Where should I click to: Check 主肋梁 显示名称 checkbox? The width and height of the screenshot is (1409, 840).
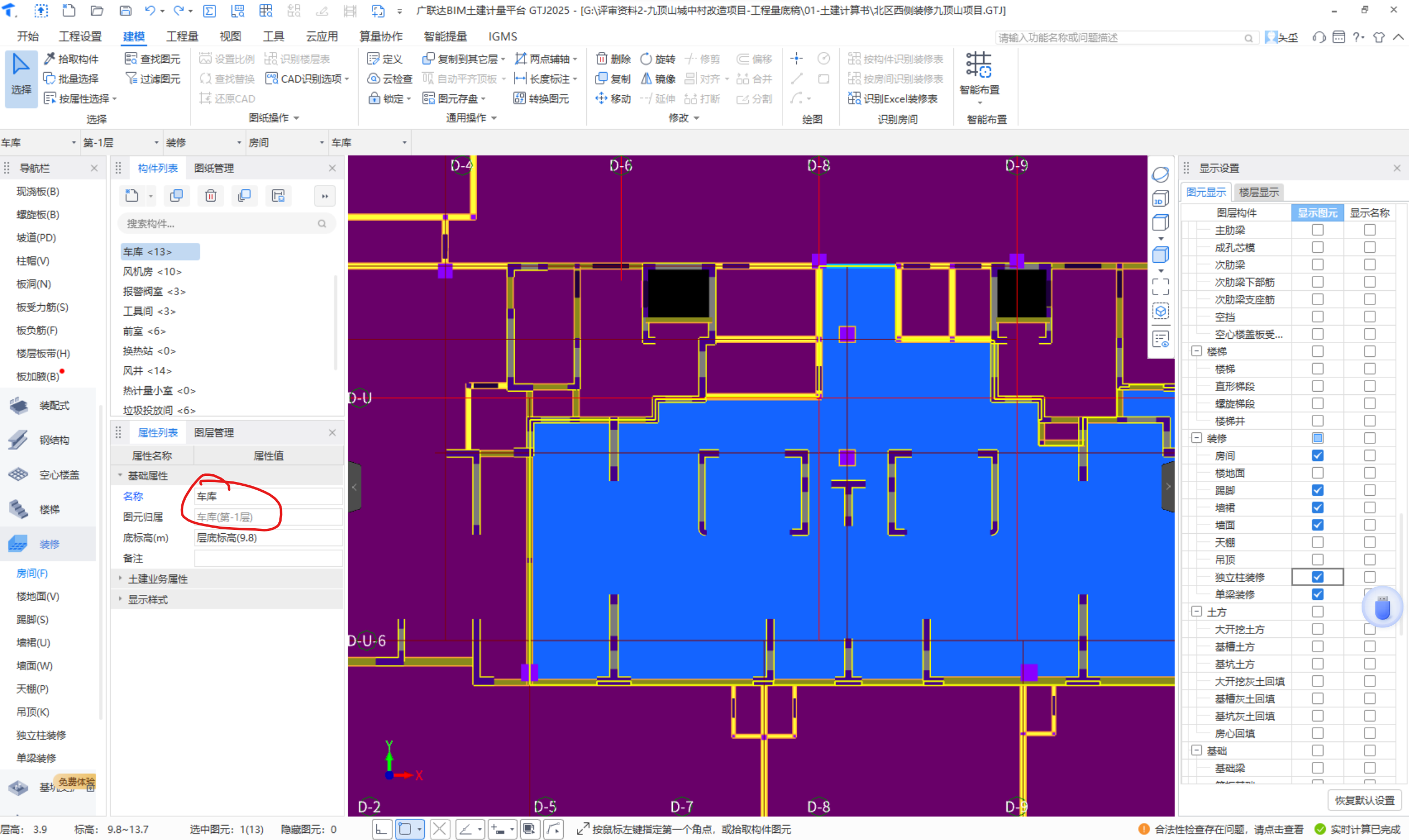1369,230
